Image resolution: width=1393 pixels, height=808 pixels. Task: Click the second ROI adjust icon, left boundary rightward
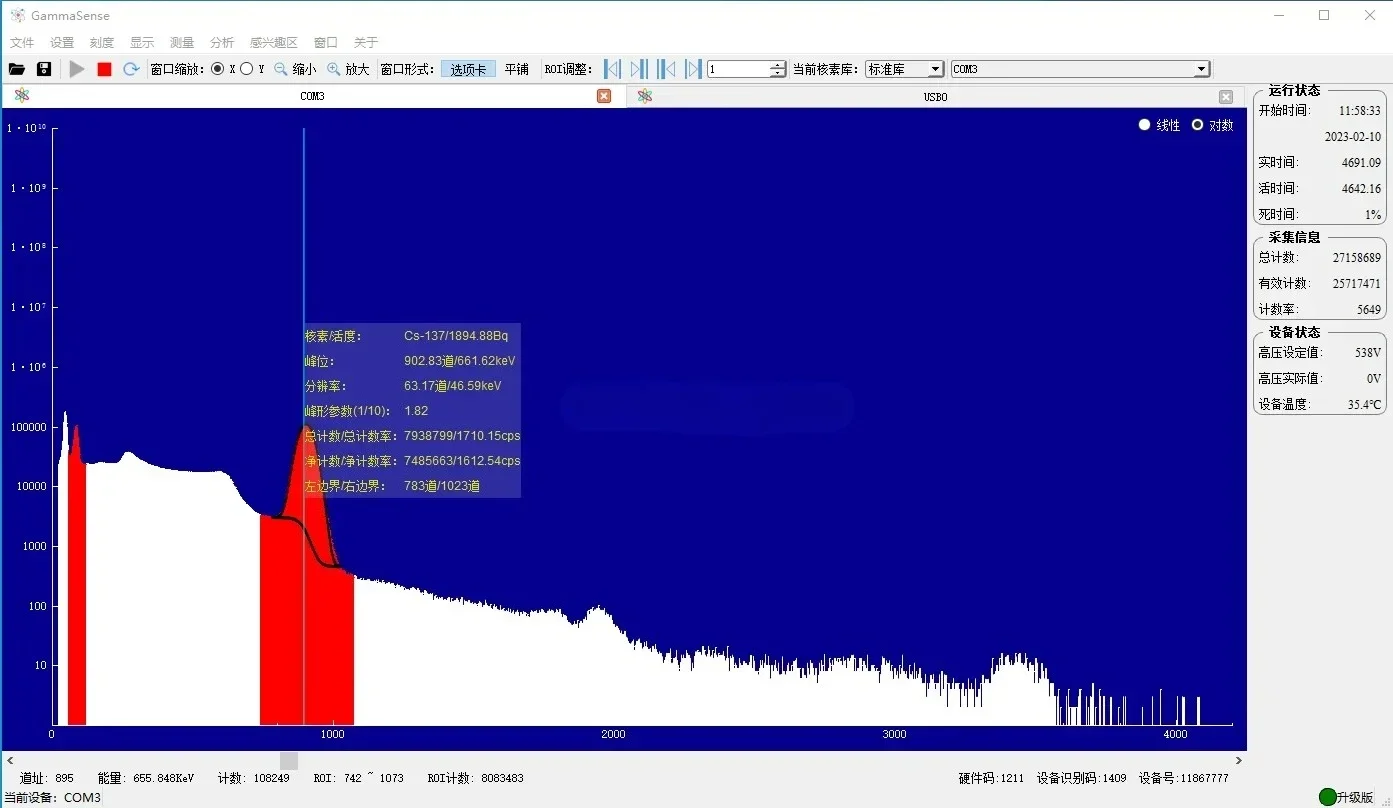(640, 69)
